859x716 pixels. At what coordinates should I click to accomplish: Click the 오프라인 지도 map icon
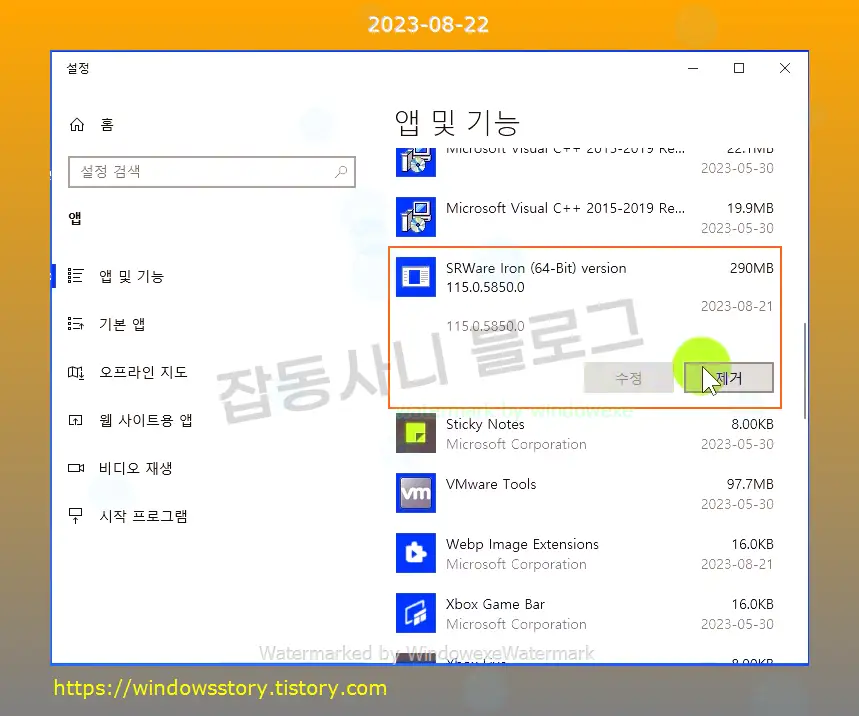point(76,373)
